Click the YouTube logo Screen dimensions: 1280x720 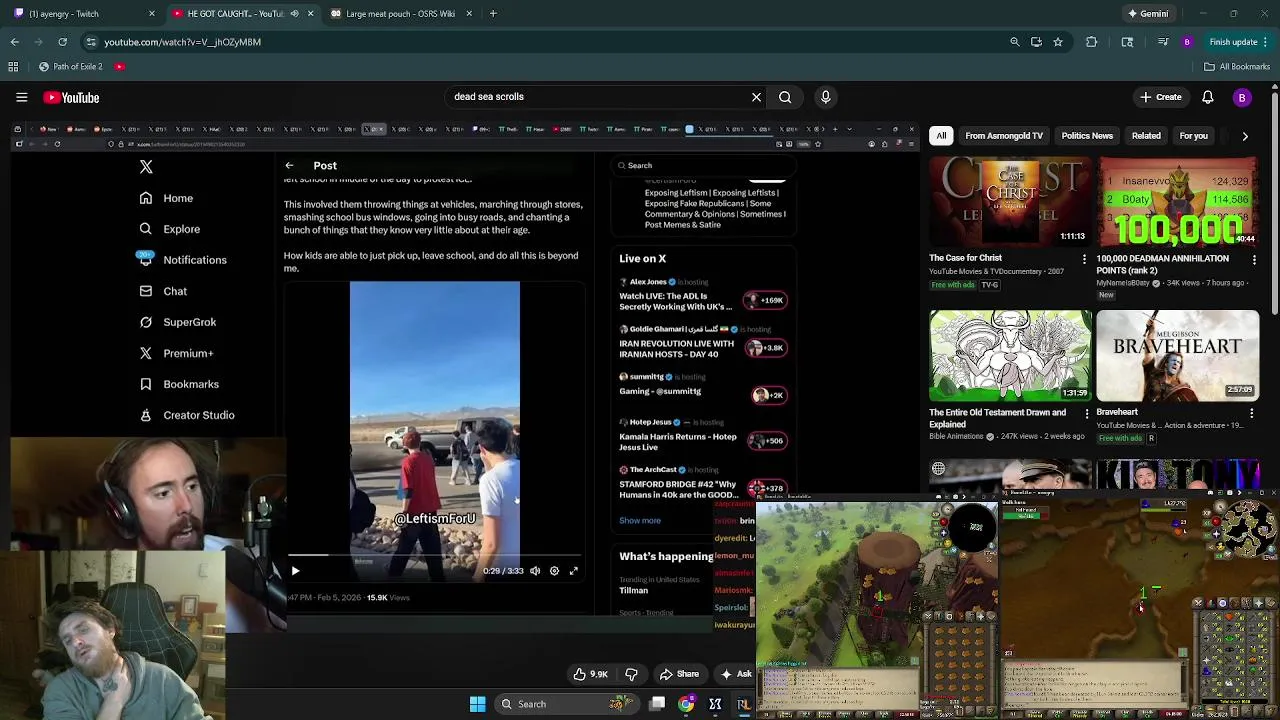click(x=71, y=97)
